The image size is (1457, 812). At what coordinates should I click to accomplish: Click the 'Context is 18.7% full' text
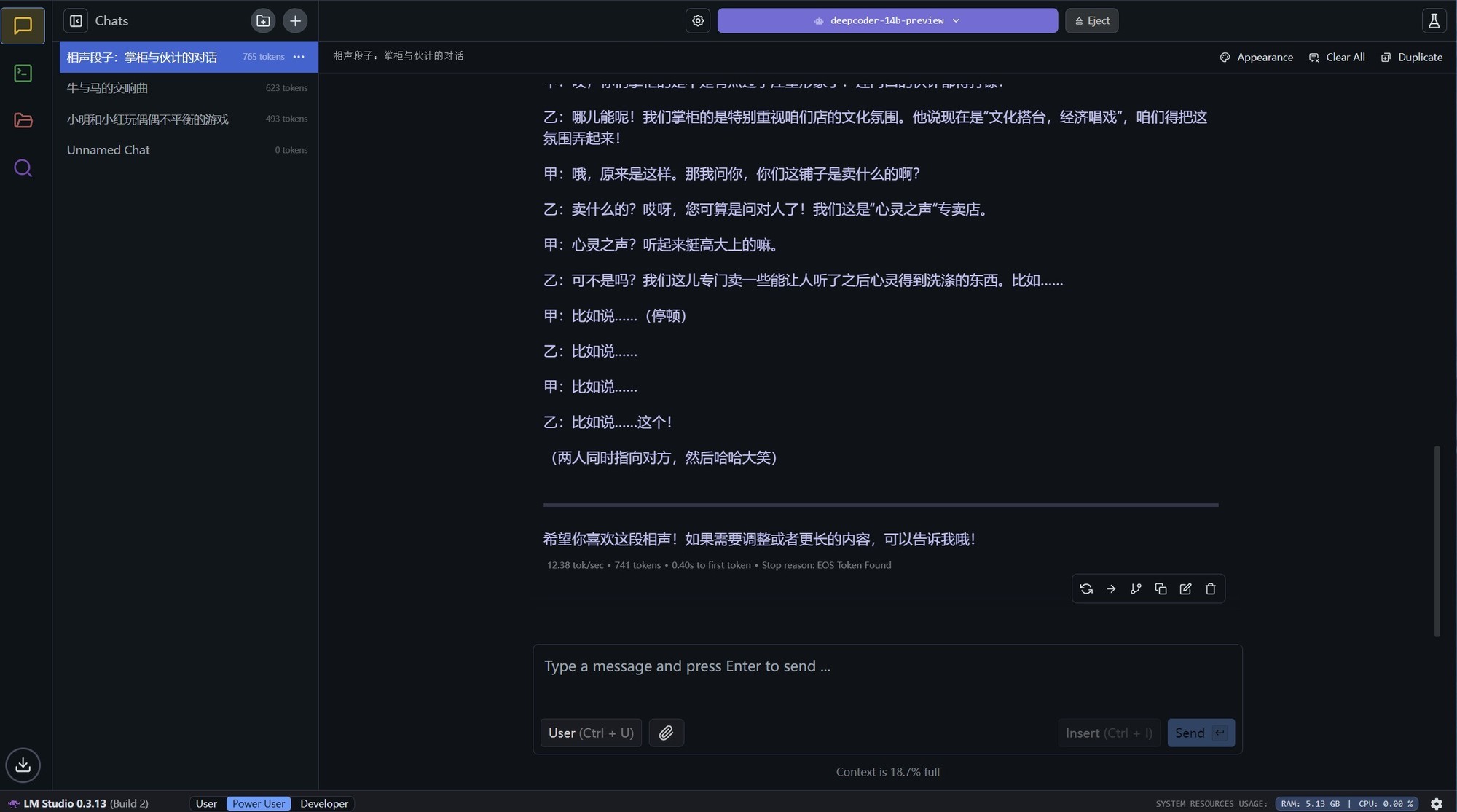point(887,772)
